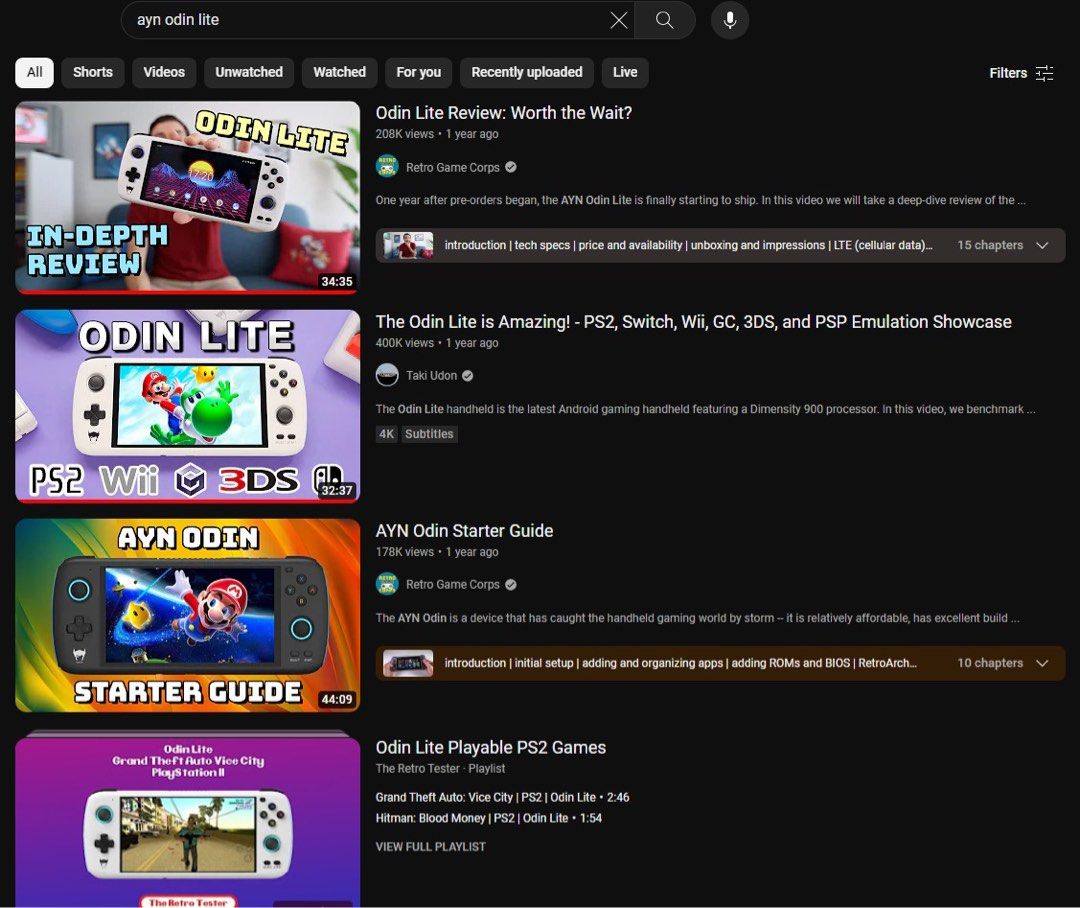Select the All filter chip

[34, 72]
